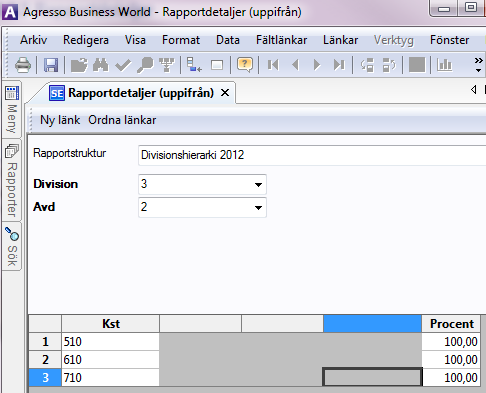The width and height of the screenshot is (486, 393).
Task: Click the focused outlined cell in row 3
Action: point(372,377)
